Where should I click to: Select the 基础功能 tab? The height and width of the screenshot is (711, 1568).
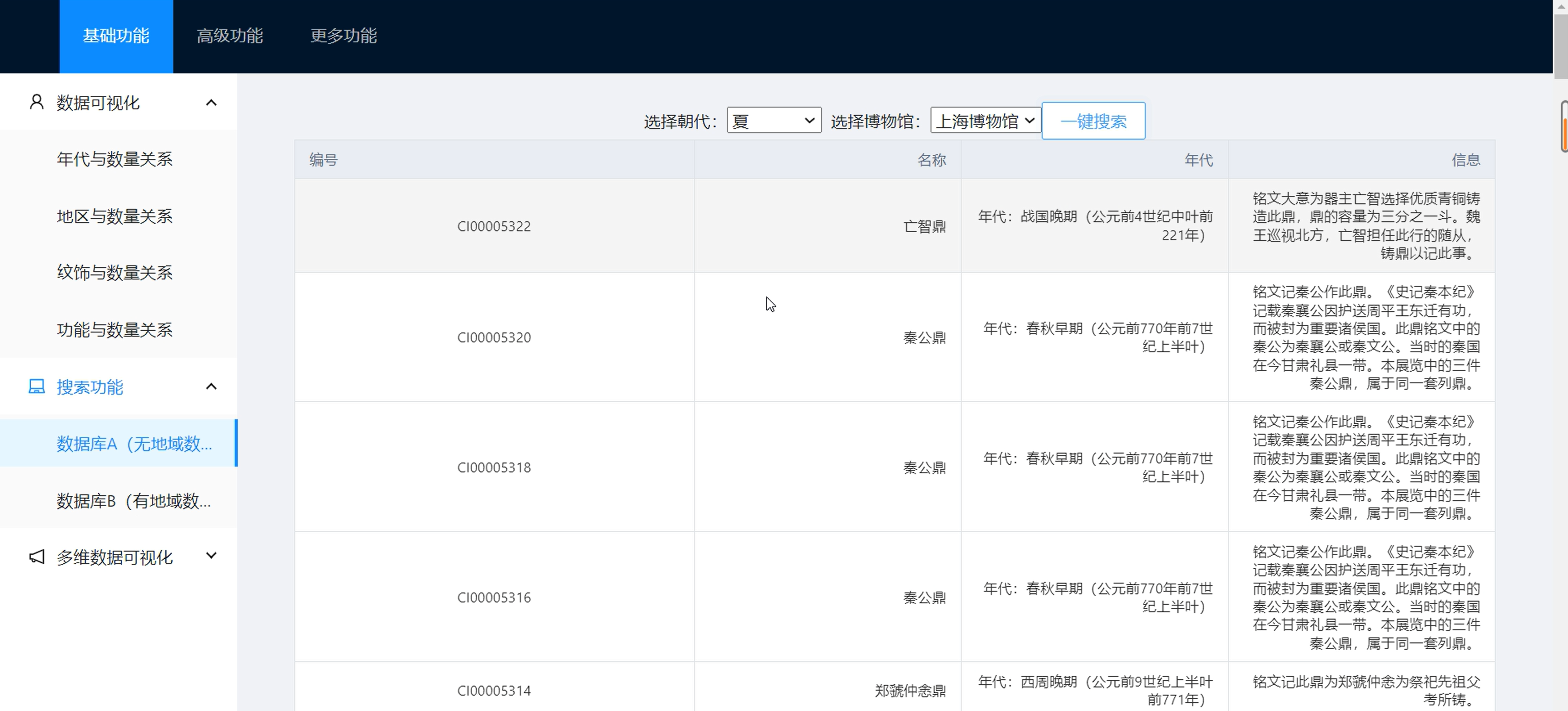[x=116, y=36]
